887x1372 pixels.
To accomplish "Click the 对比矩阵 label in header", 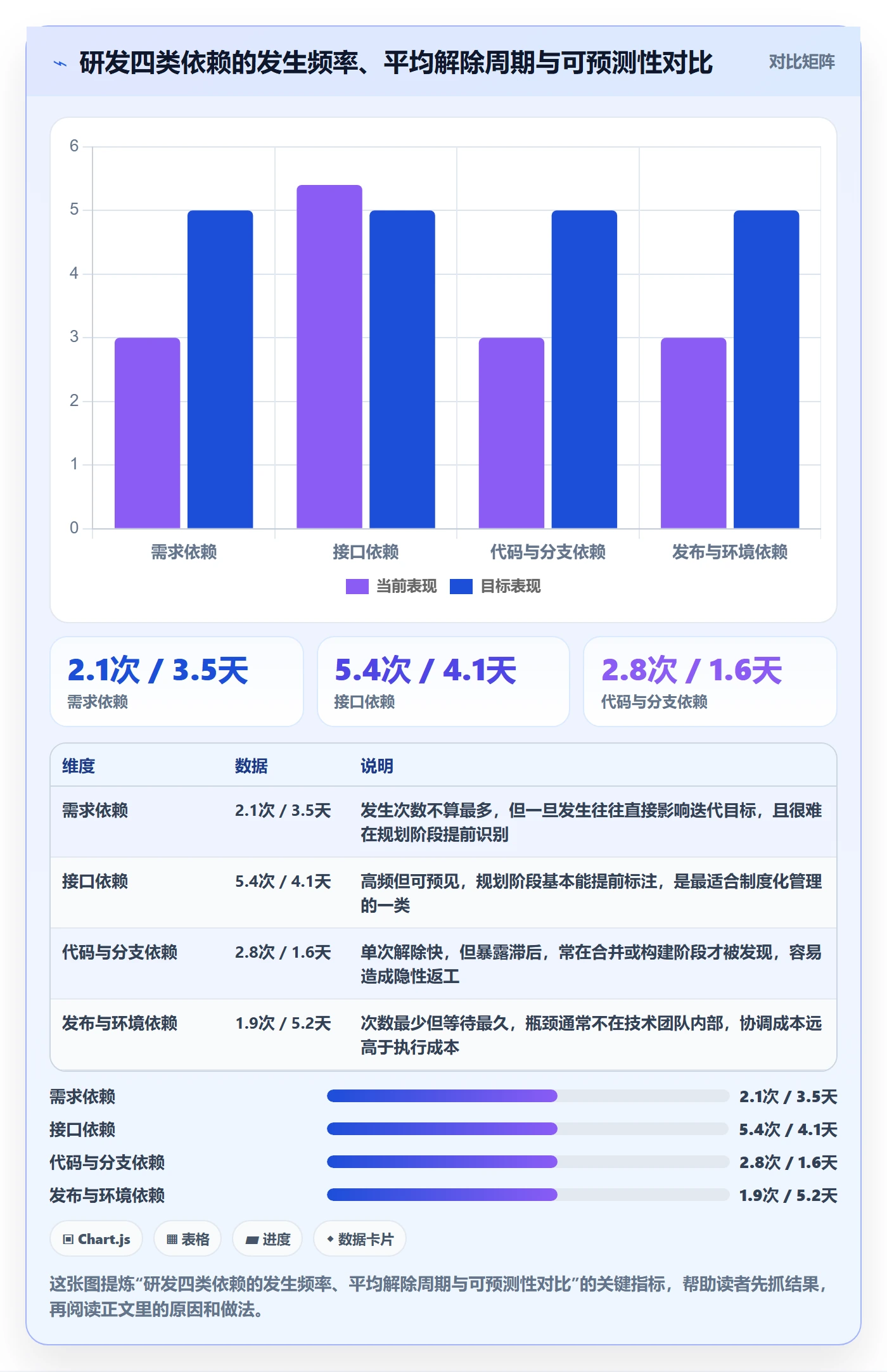I will [x=801, y=62].
